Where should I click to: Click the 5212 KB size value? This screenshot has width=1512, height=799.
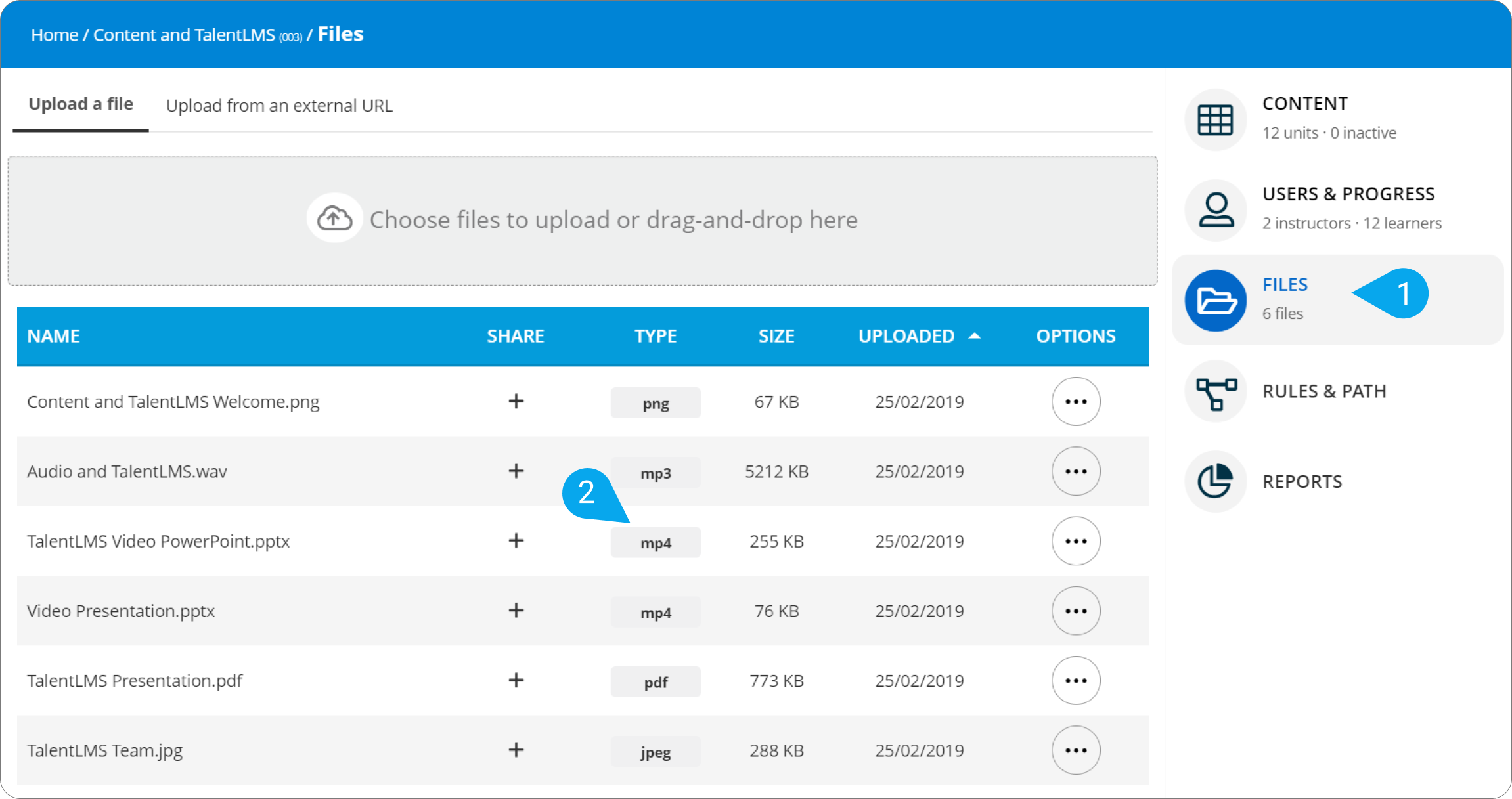coord(776,471)
